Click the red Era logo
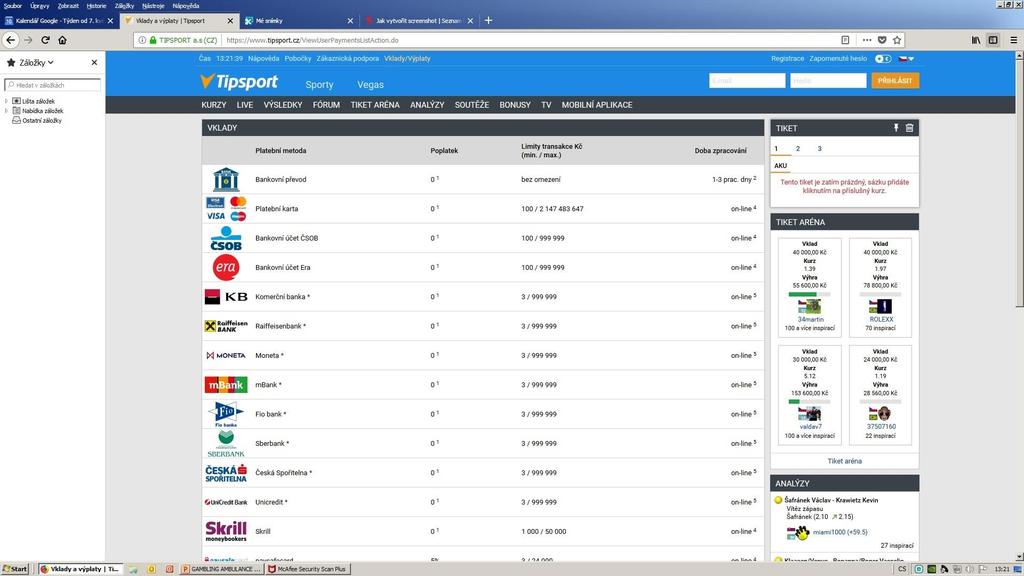Viewport: 1024px width, 576px height. click(x=226, y=267)
